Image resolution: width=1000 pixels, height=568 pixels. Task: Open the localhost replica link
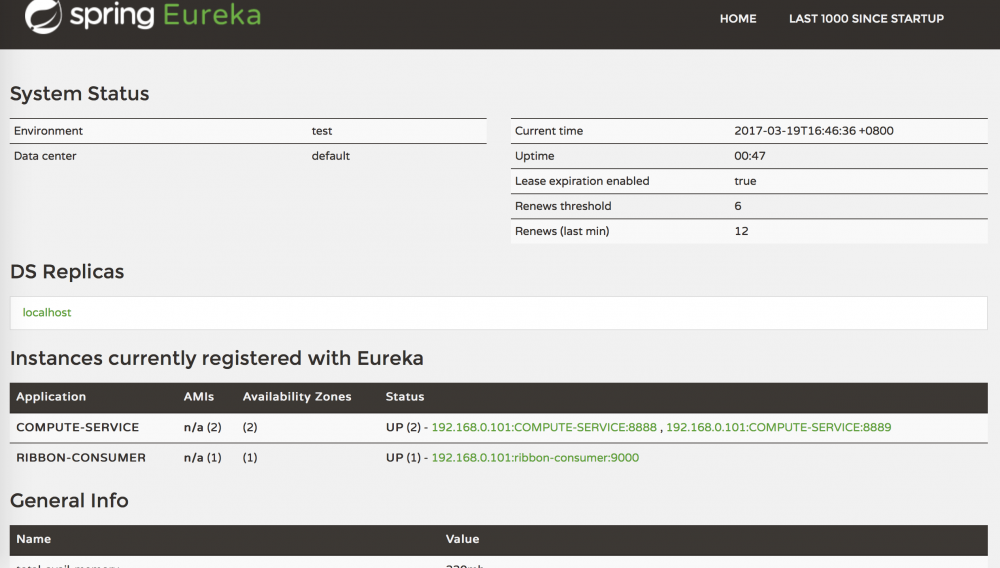point(47,312)
